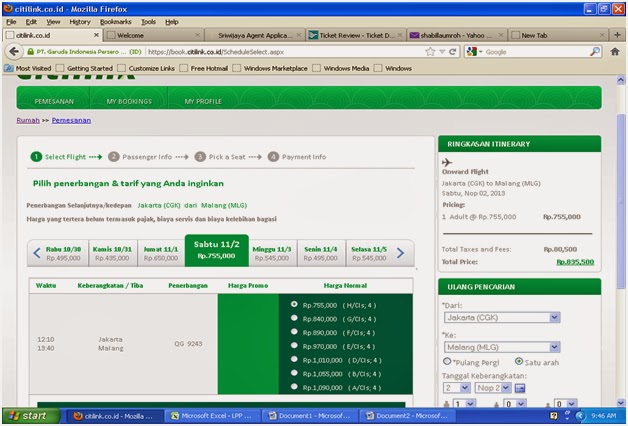Click the PEMESANAN navigation item
This screenshot has height=426, width=628.
pos(54,101)
